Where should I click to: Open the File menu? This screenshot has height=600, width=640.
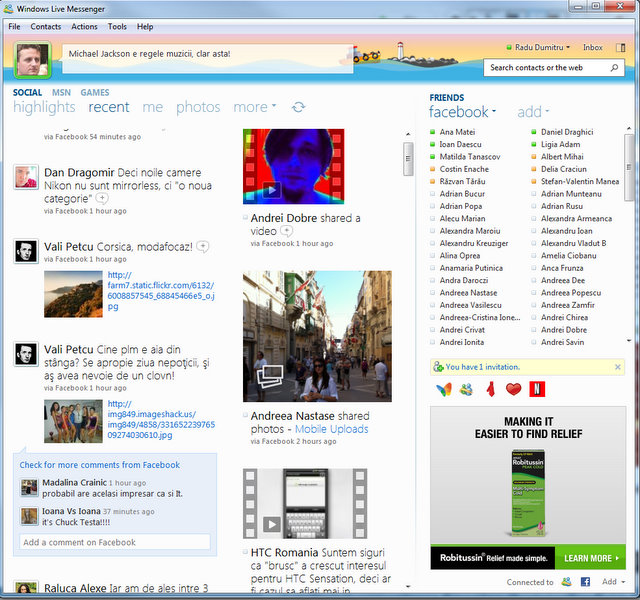pyautogui.click(x=14, y=27)
